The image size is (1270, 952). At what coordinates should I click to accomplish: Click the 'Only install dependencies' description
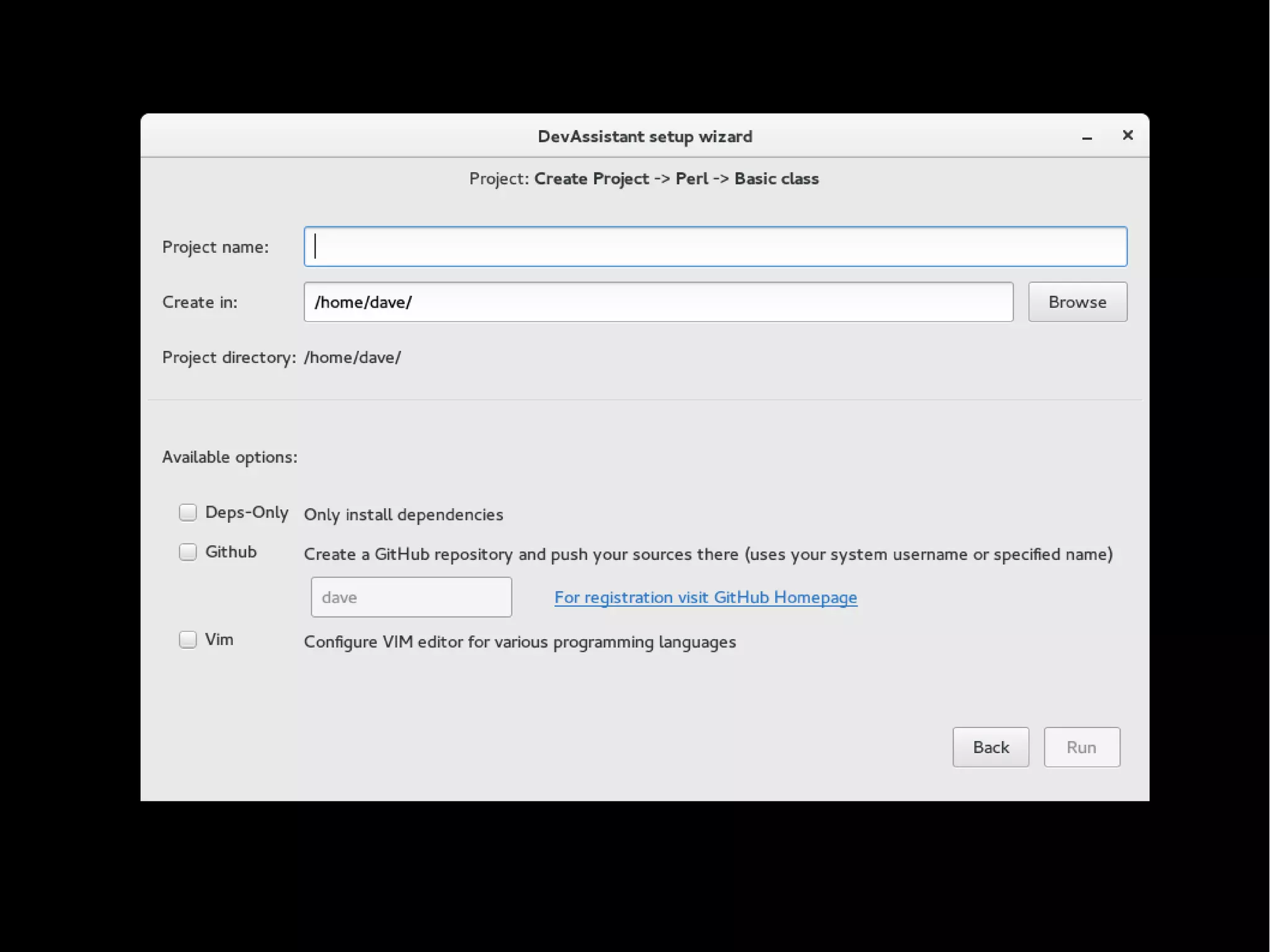(403, 515)
